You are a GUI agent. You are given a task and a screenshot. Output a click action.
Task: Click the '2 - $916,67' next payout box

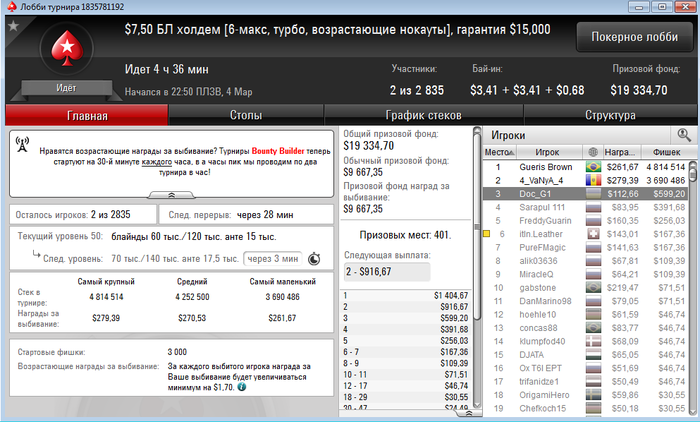point(387,272)
